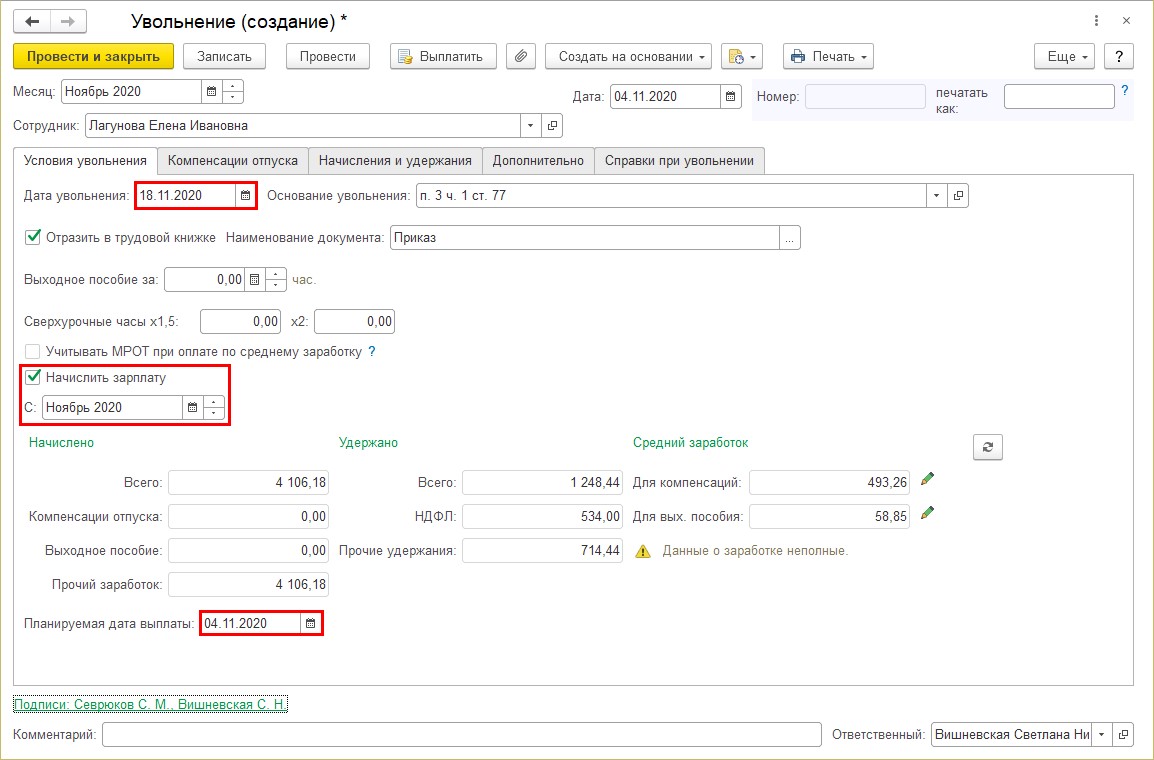This screenshot has width=1154, height=760.
Task: Click Удержано Всего value 1 248,44
Action: [x=542, y=483]
